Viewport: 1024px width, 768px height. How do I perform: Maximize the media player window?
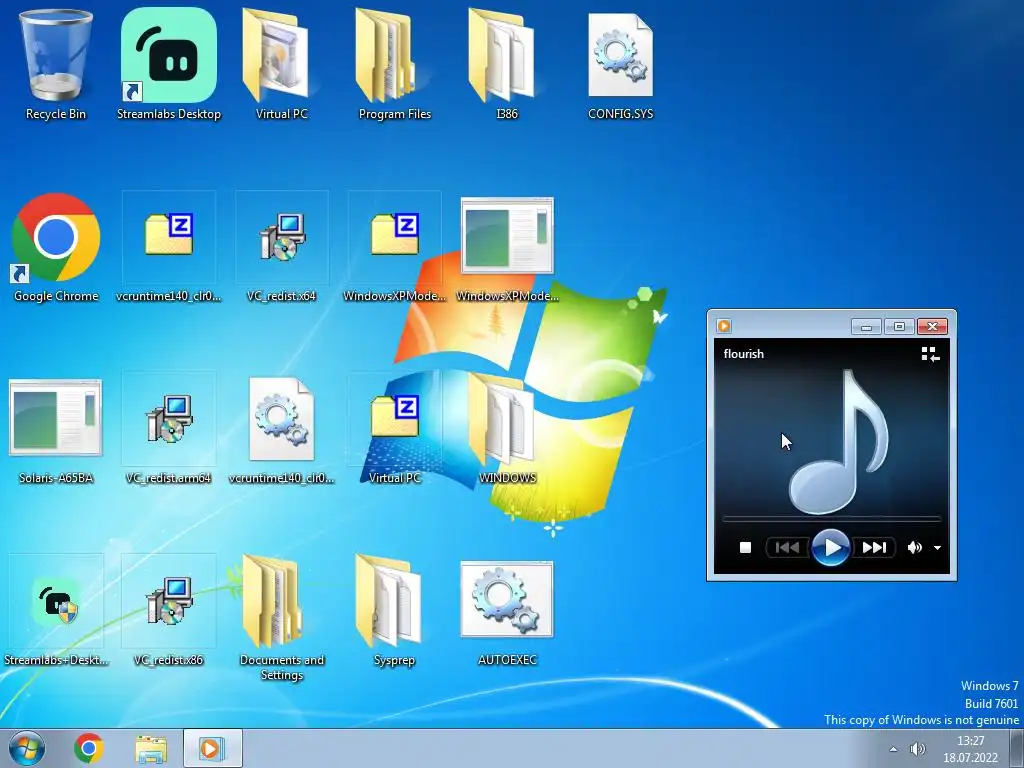pyautogui.click(x=899, y=326)
